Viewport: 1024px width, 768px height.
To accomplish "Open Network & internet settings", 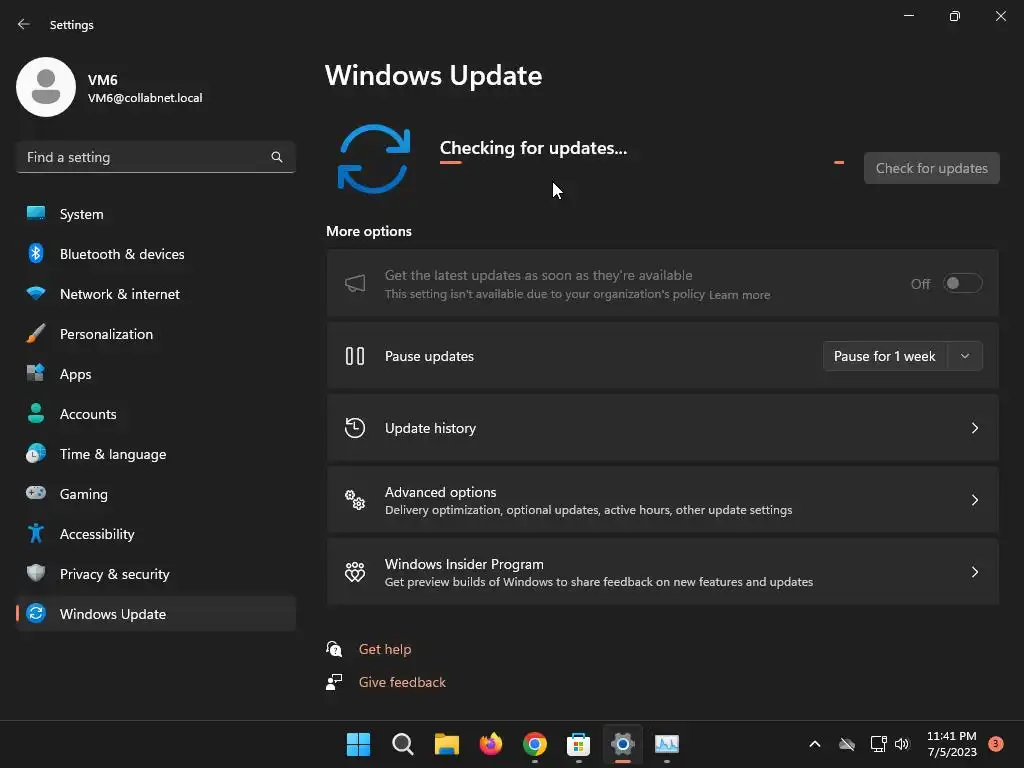I will (155, 293).
